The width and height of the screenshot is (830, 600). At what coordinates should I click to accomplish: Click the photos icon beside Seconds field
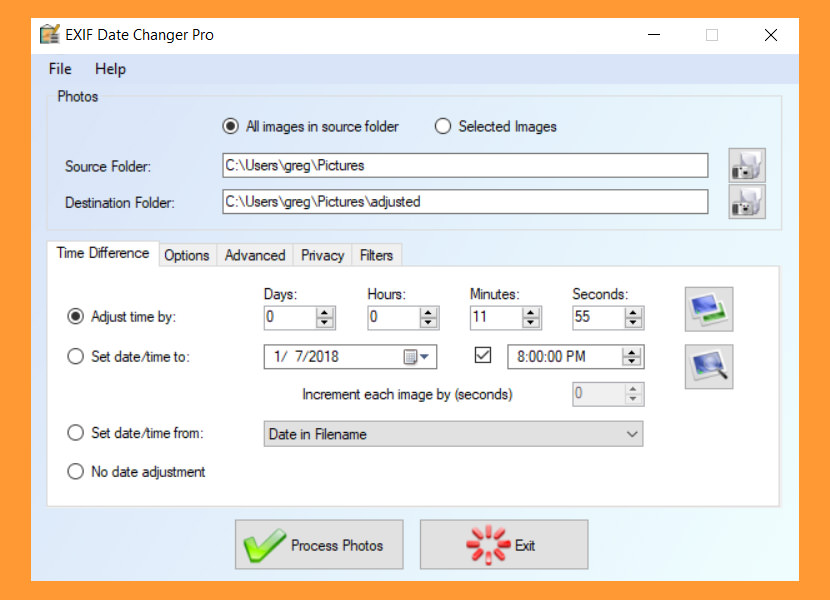pos(708,309)
